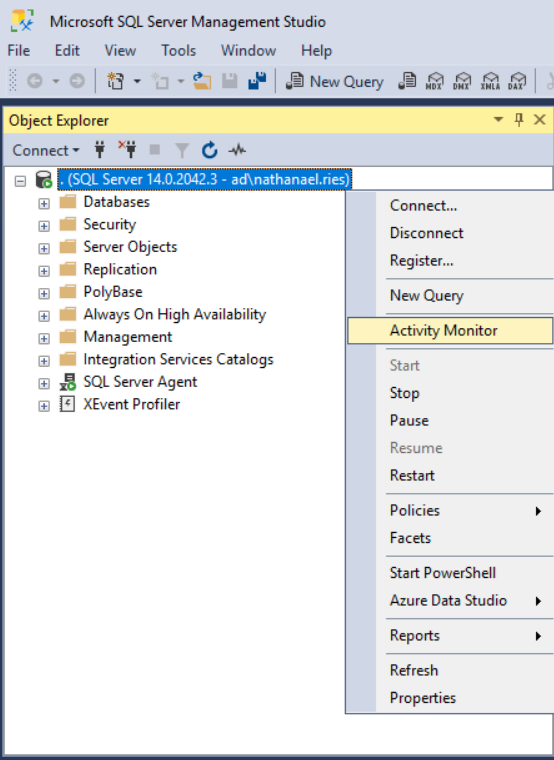The image size is (554, 760).
Task: Click the Filter funnel icon
Action: coord(182,150)
